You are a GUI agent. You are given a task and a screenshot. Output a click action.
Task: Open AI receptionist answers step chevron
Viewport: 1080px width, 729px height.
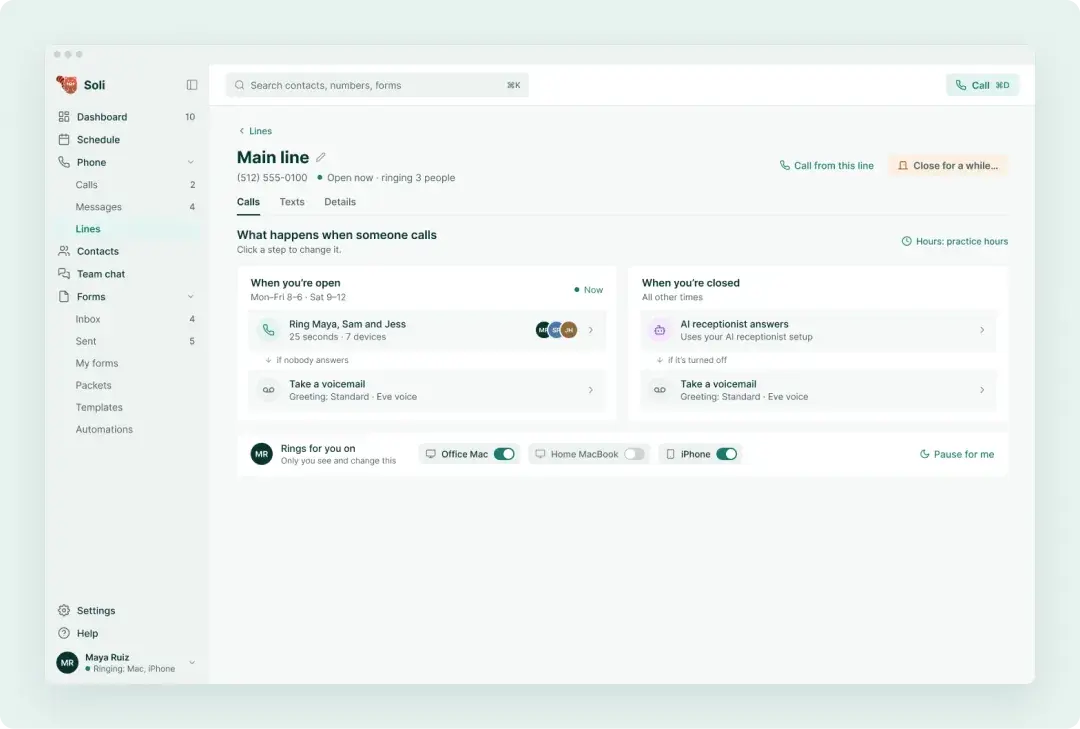(982, 330)
